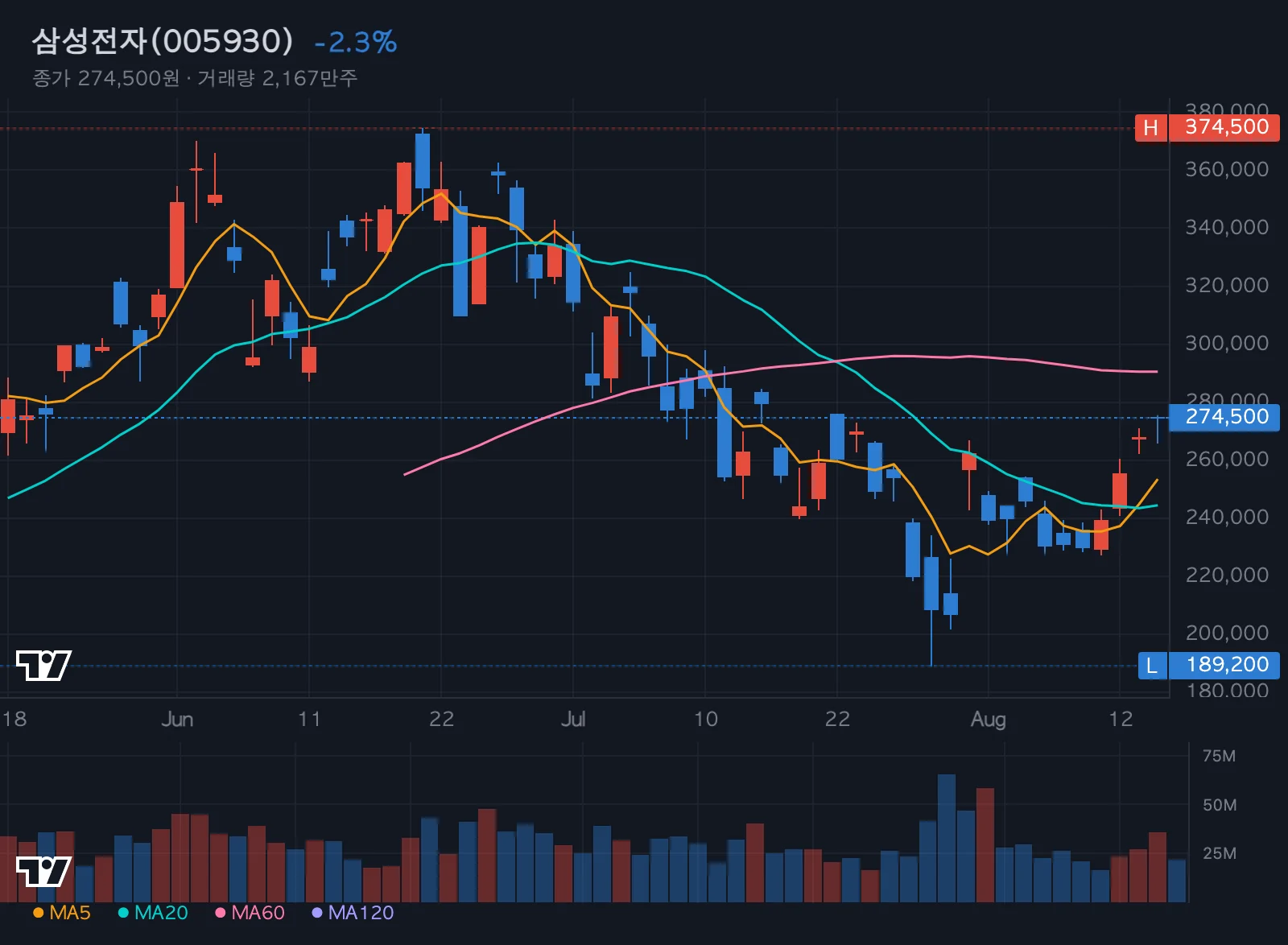Click the Aug date axis label
This screenshot has height=945, width=1288.
989,719
